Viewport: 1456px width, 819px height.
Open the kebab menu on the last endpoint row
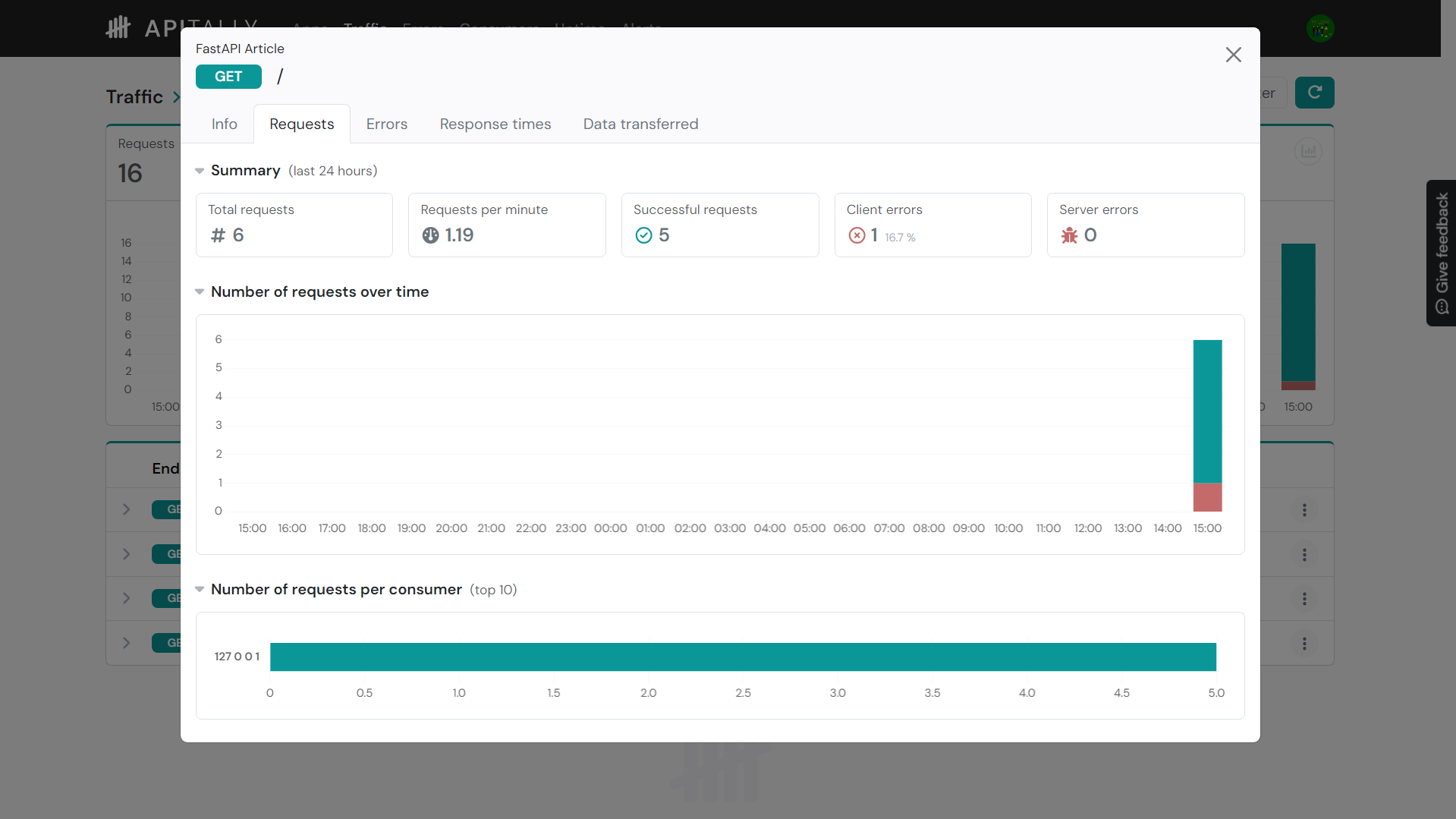[1303, 644]
